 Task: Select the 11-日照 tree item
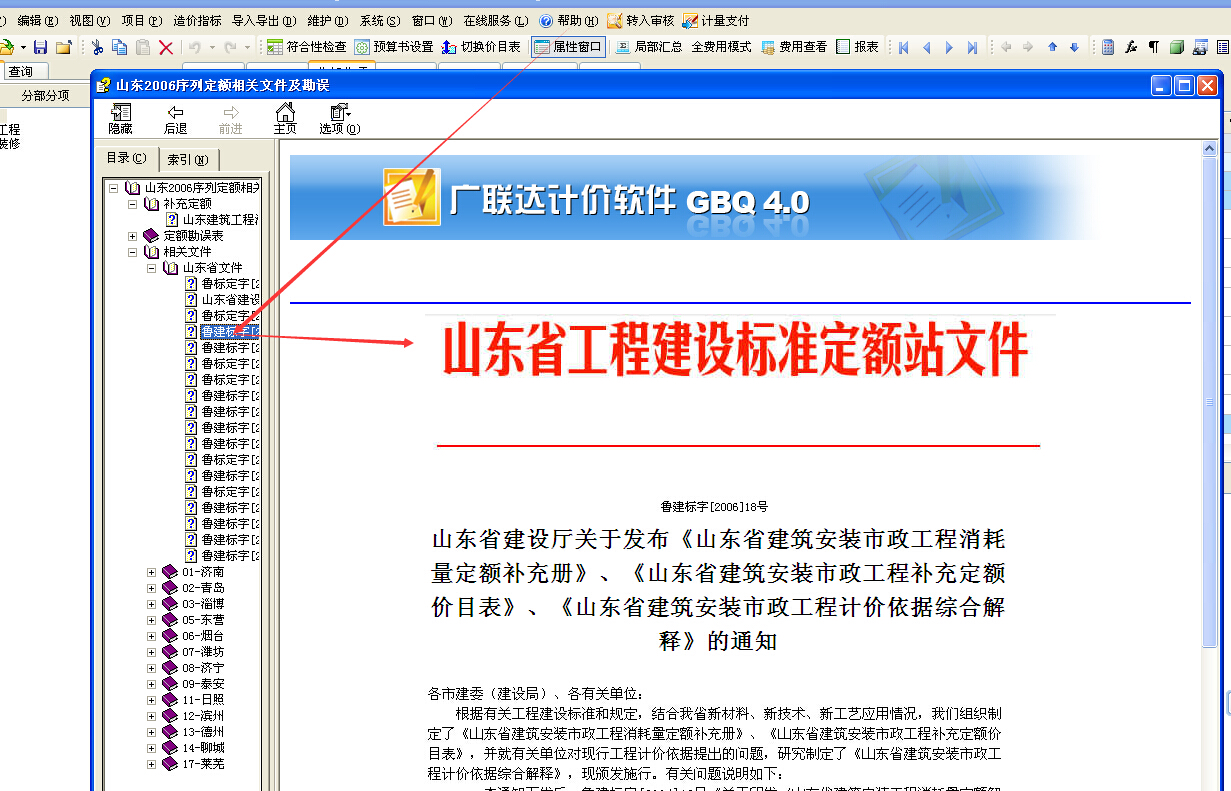[203, 700]
